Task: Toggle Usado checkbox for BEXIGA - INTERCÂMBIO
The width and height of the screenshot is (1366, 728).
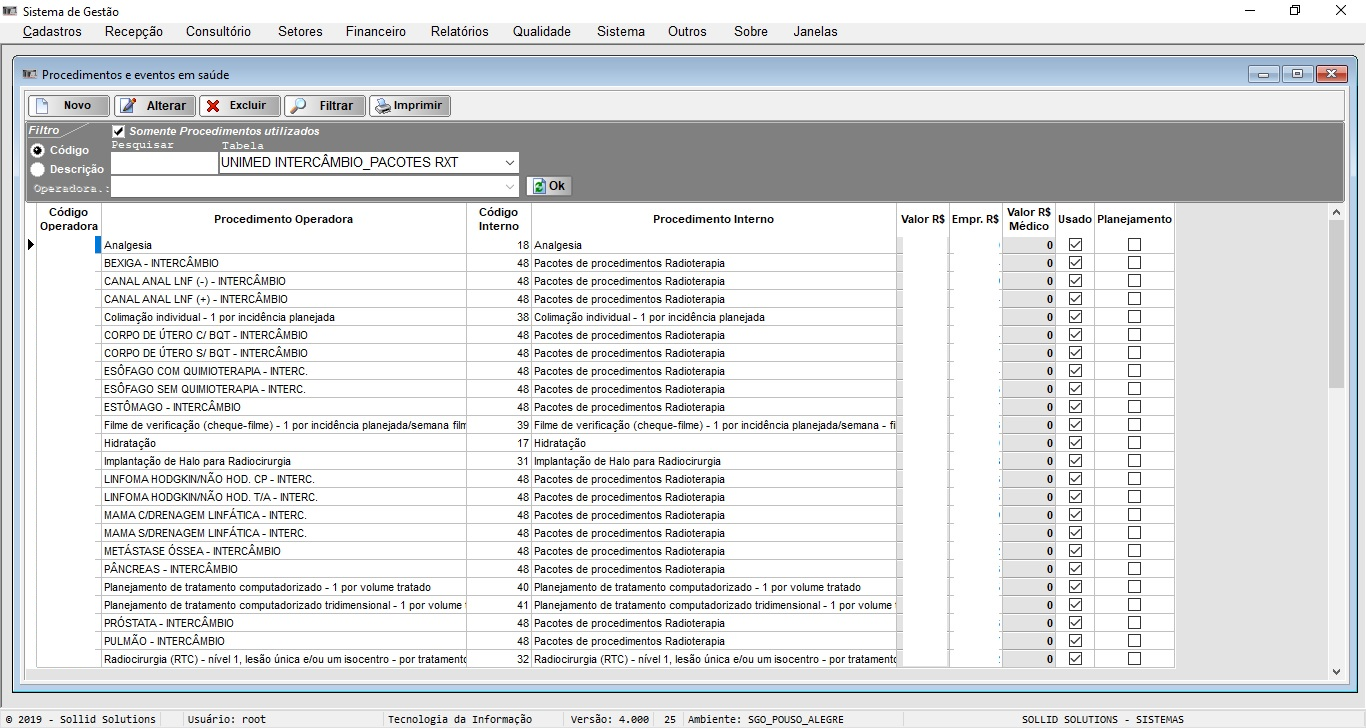Action: [1075, 263]
